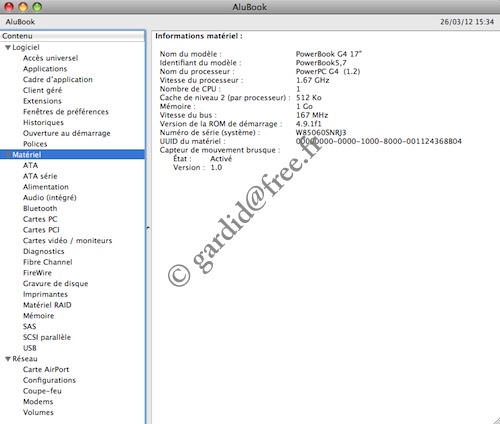The width and height of the screenshot is (500, 424).
Task: Open Cartes vidéo / moniteurs
Action: point(67,241)
